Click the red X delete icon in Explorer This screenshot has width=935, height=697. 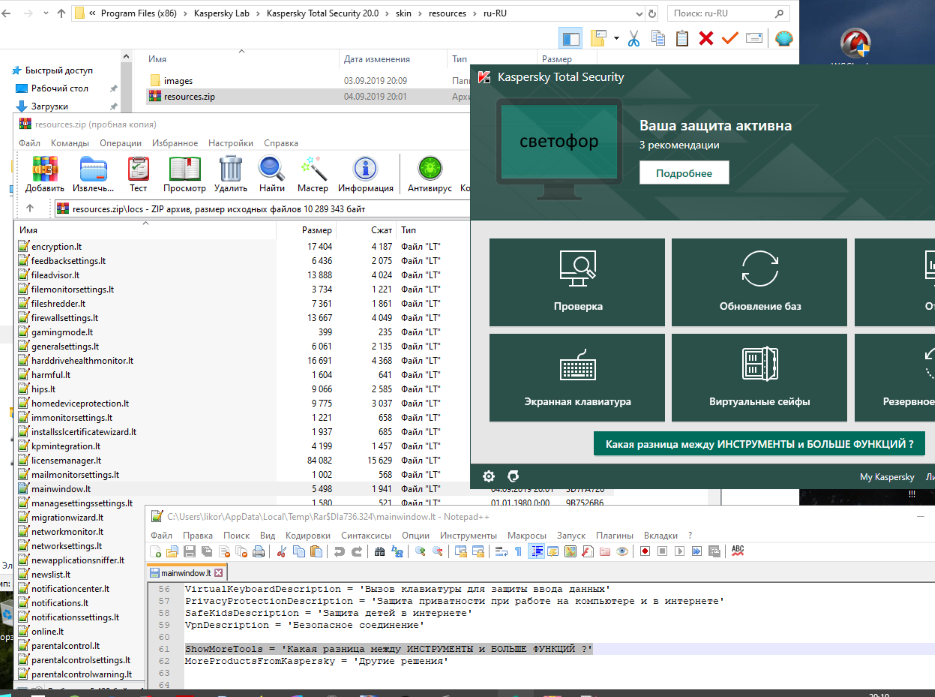pyautogui.click(x=706, y=38)
